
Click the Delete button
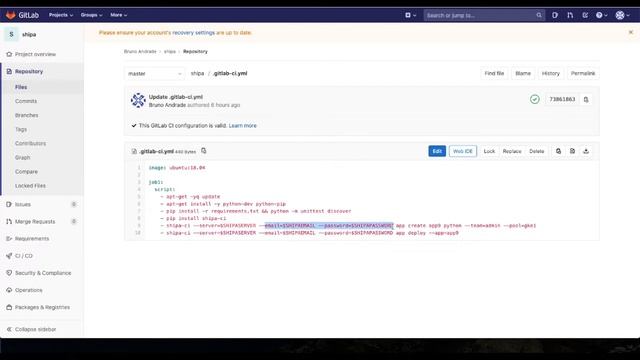(x=536, y=151)
